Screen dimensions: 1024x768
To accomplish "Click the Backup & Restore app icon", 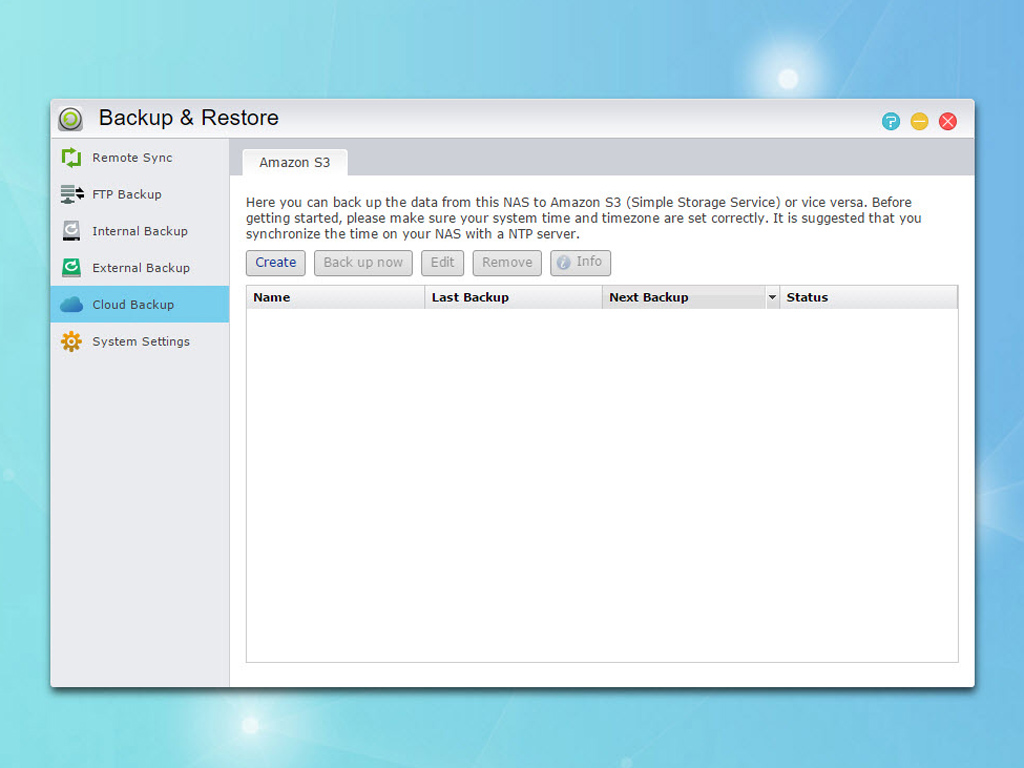I will (71, 119).
